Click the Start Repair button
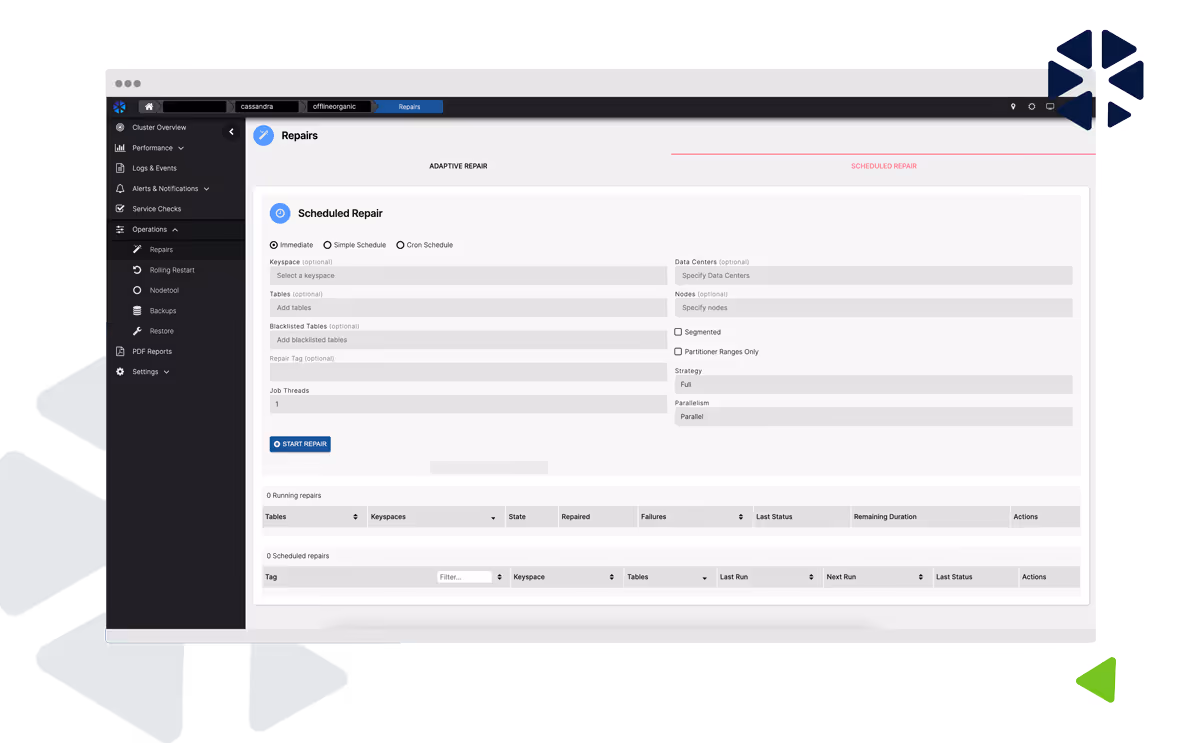Image resolution: width=1200 pixels, height=743 pixels. pos(300,444)
